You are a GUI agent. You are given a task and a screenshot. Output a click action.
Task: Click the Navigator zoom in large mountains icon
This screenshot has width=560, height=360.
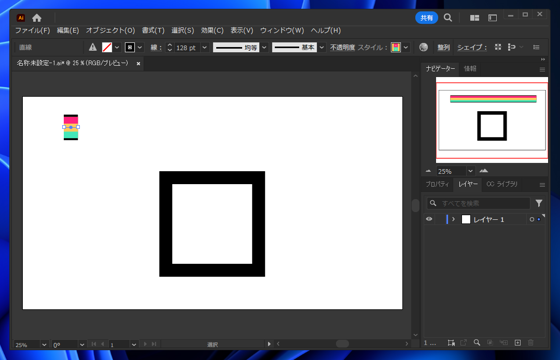[484, 171]
